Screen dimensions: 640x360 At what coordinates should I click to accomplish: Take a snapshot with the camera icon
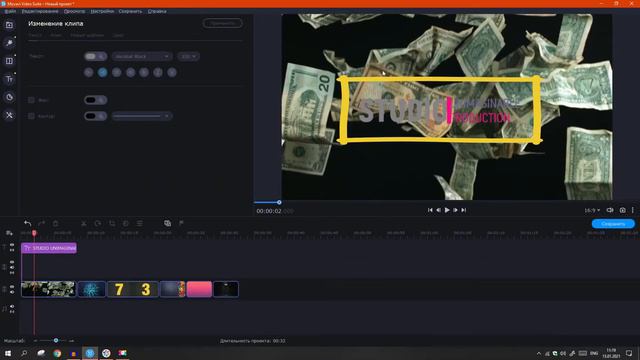(622, 210)
